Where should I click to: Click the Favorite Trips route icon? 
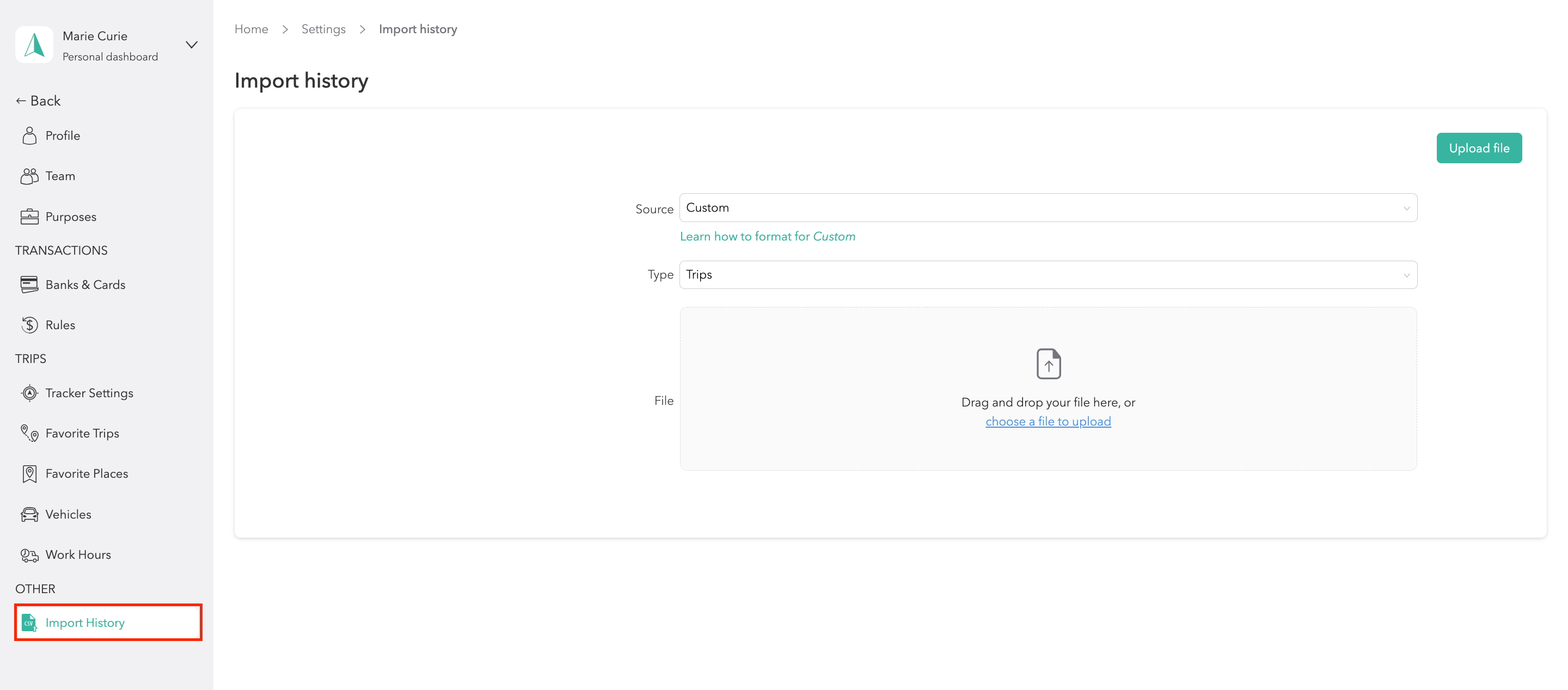click(x=29, y=433)
